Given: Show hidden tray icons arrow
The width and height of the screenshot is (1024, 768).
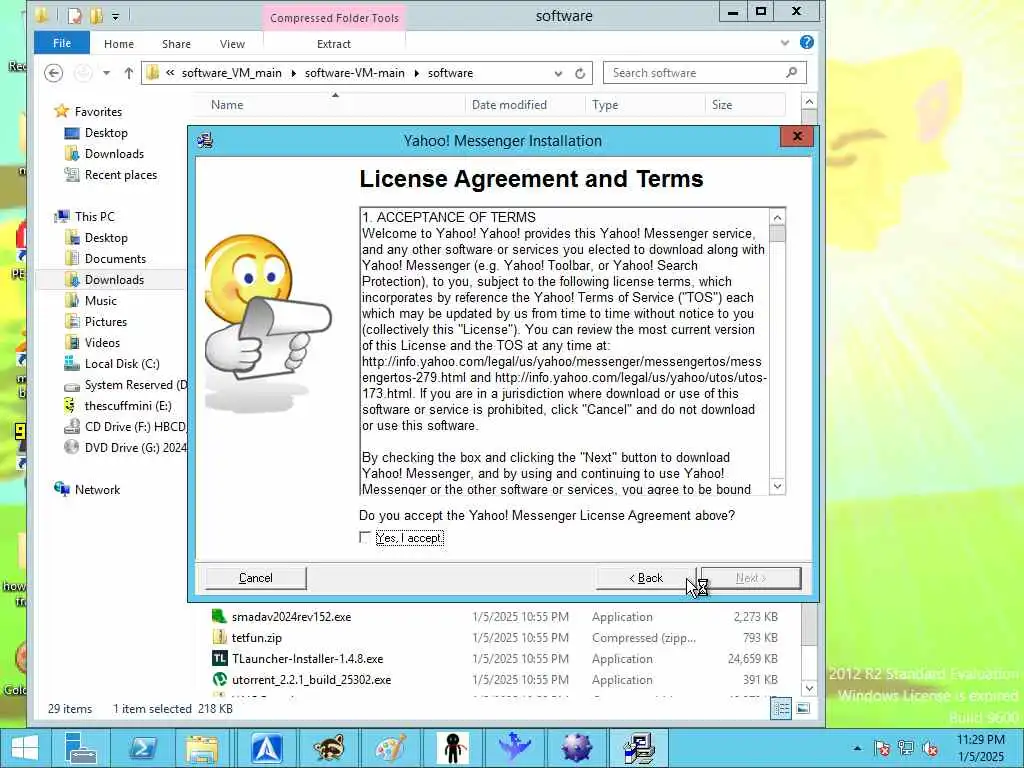Looking at the screenshot, I should point(857,748).
